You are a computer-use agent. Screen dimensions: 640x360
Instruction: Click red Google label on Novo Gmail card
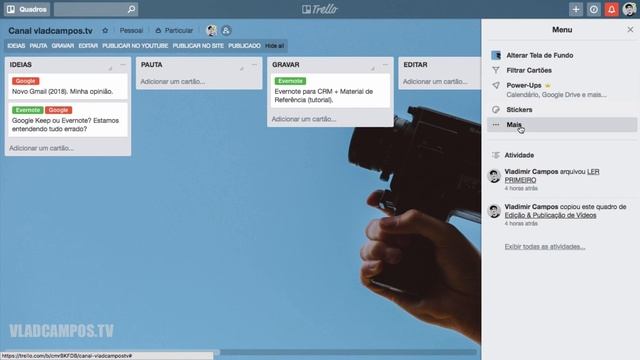click(26, 81)
